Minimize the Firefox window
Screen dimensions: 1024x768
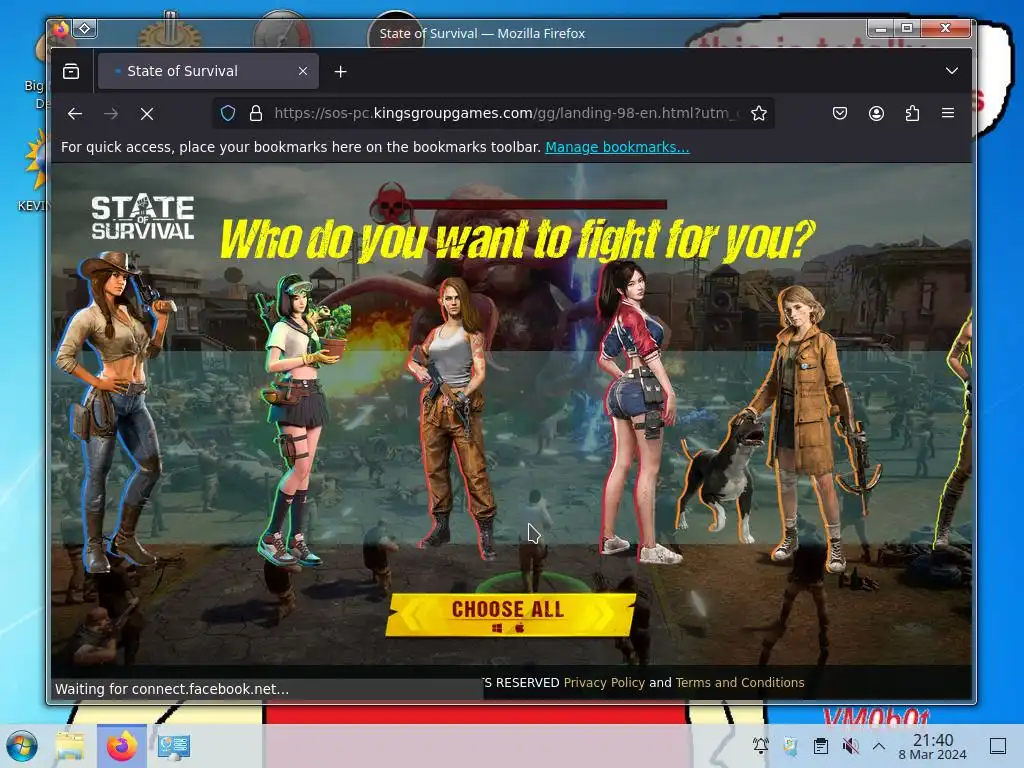(881, 28)
